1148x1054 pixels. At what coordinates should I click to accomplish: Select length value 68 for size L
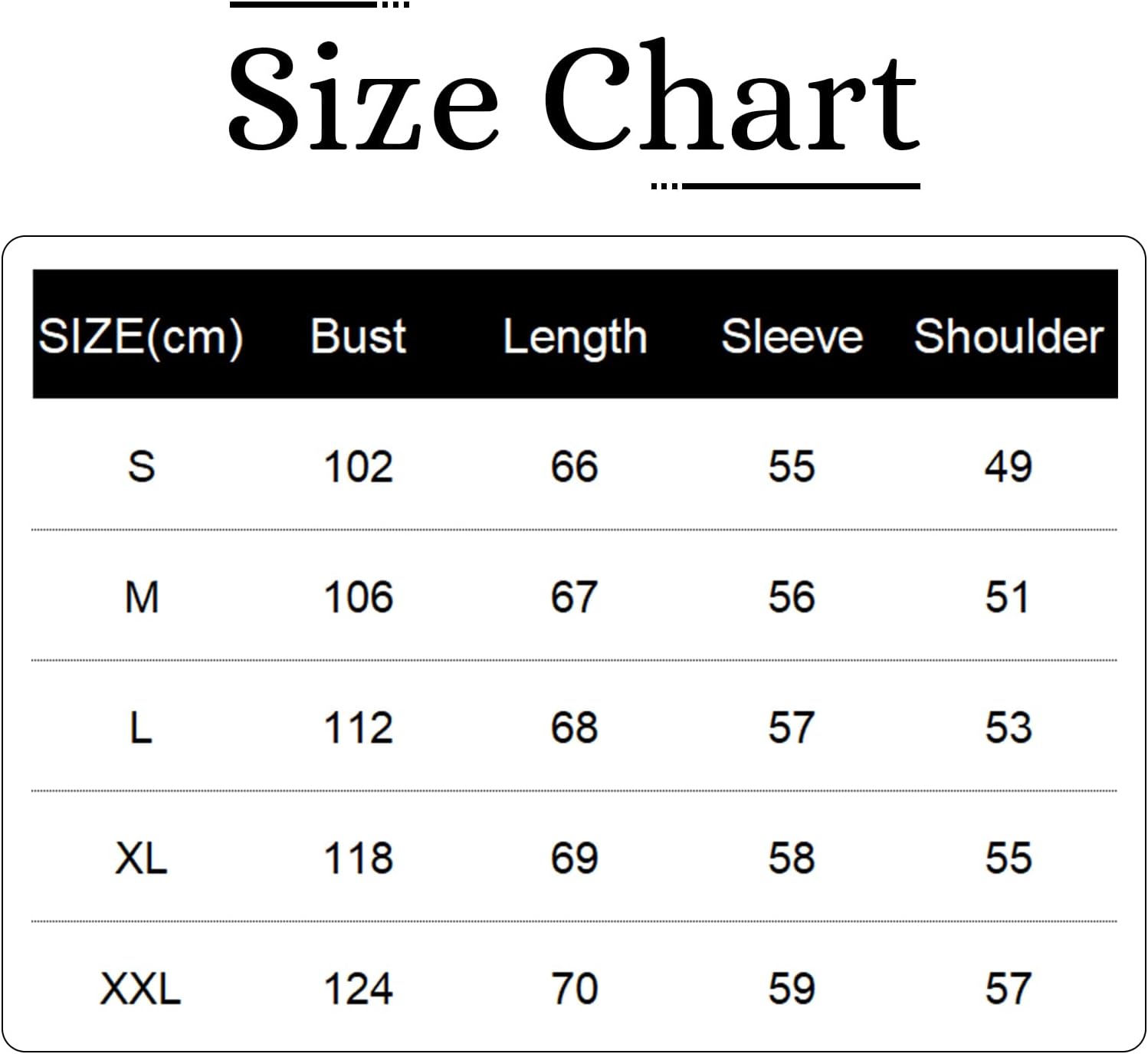pyautogui.click(x=575, y=727)
